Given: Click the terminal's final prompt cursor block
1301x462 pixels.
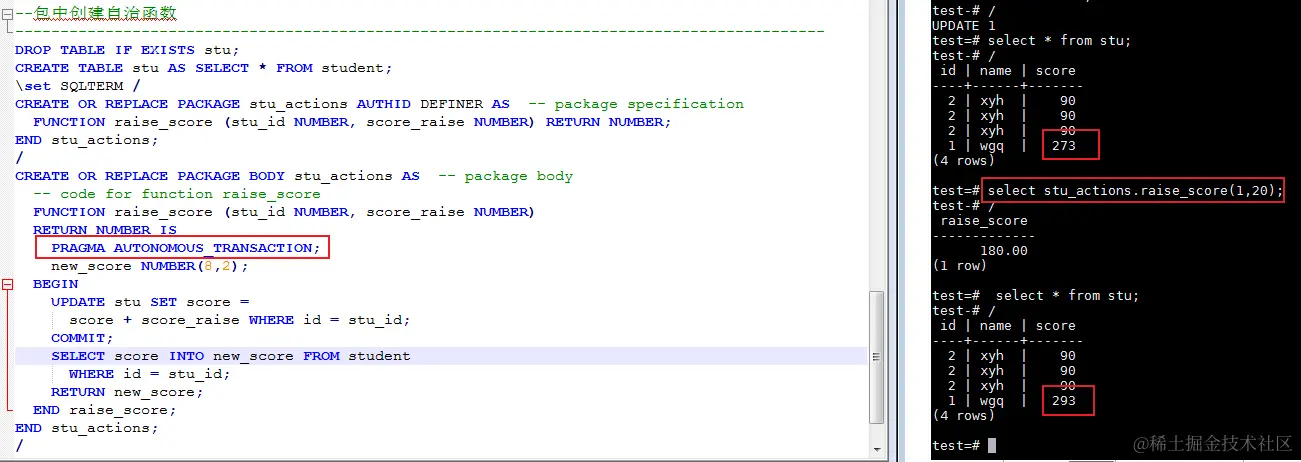Looking at the screenshot, I should click(x=992, y=446).
